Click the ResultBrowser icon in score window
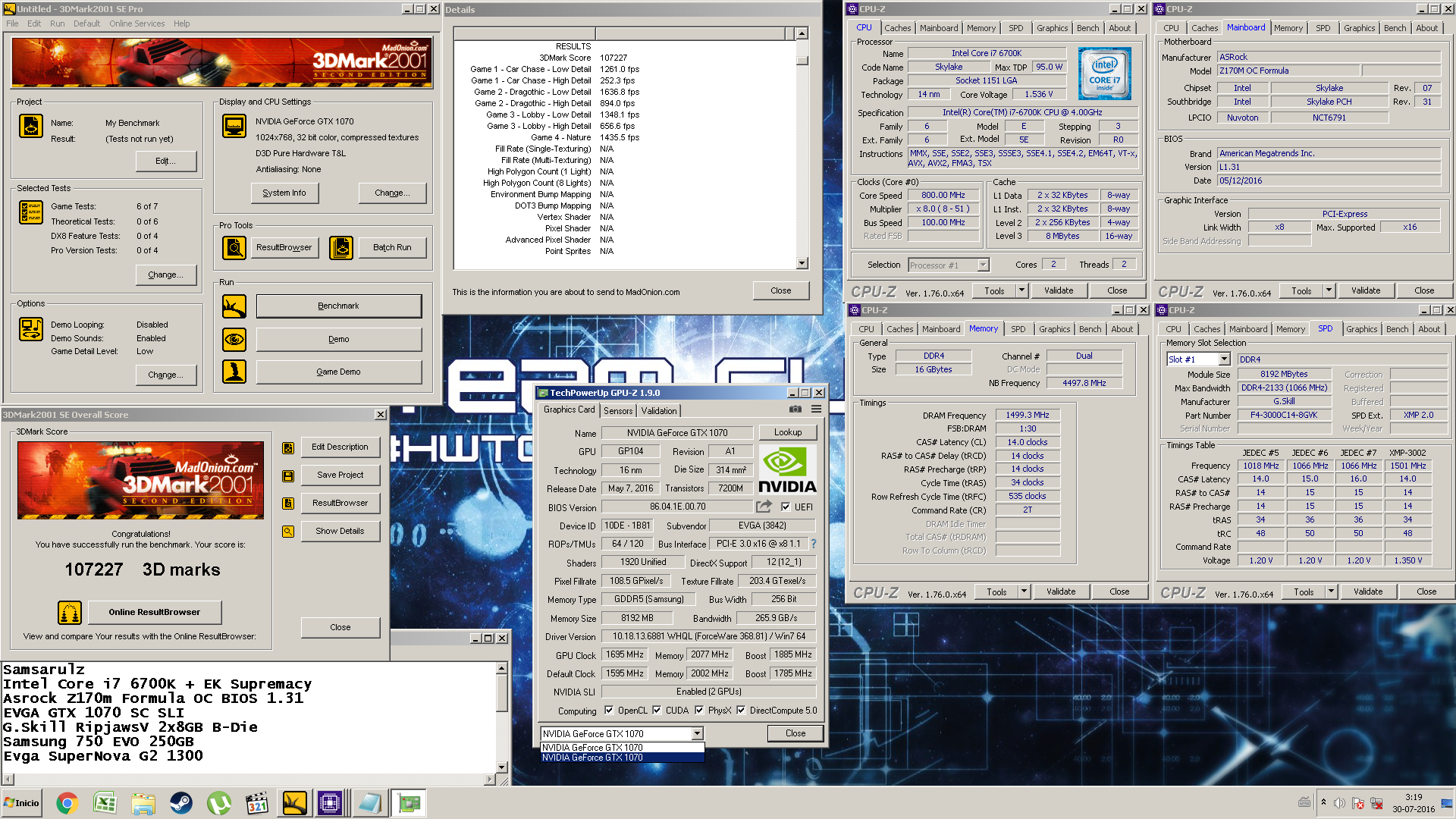This screenshot has height=819, width=1456. tap(288, 504)
